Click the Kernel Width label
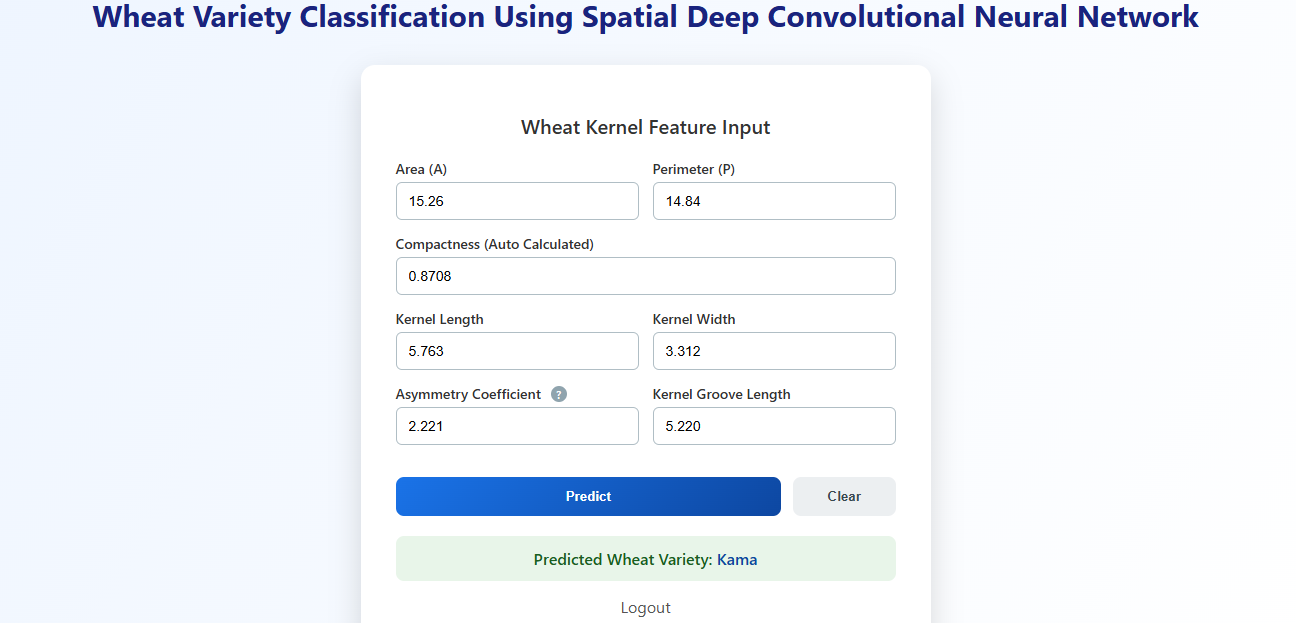Screen dimensions: 1296x623 [694, 319]
